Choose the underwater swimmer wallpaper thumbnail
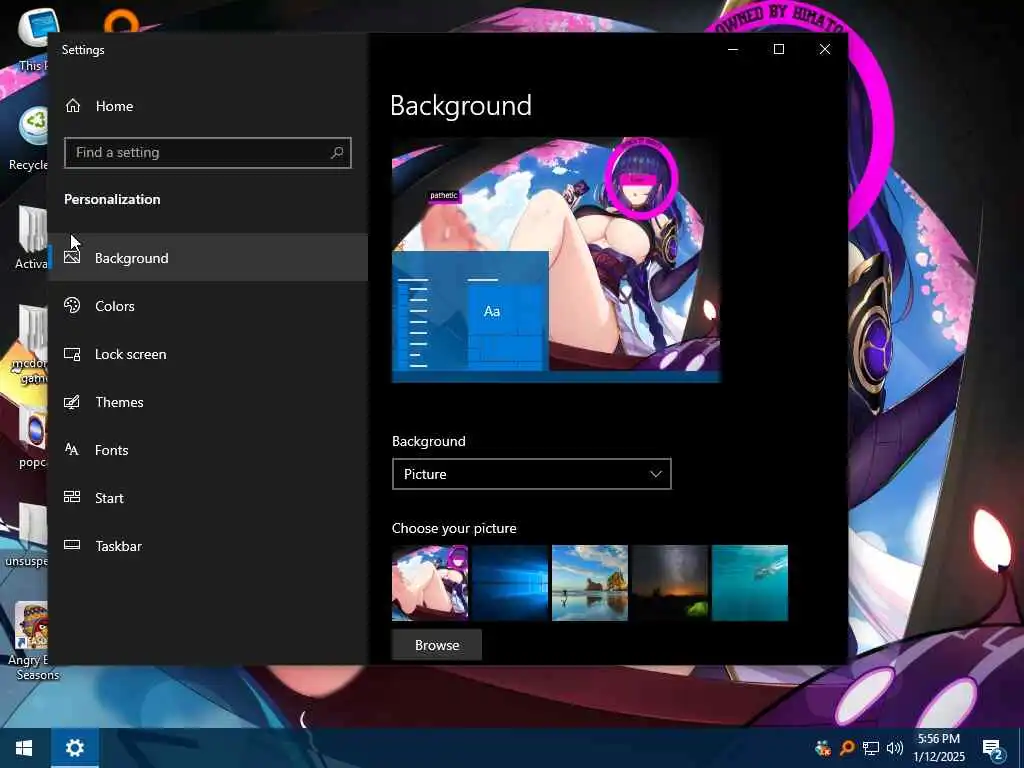The image size is (1024, 768). click(750, 583)
